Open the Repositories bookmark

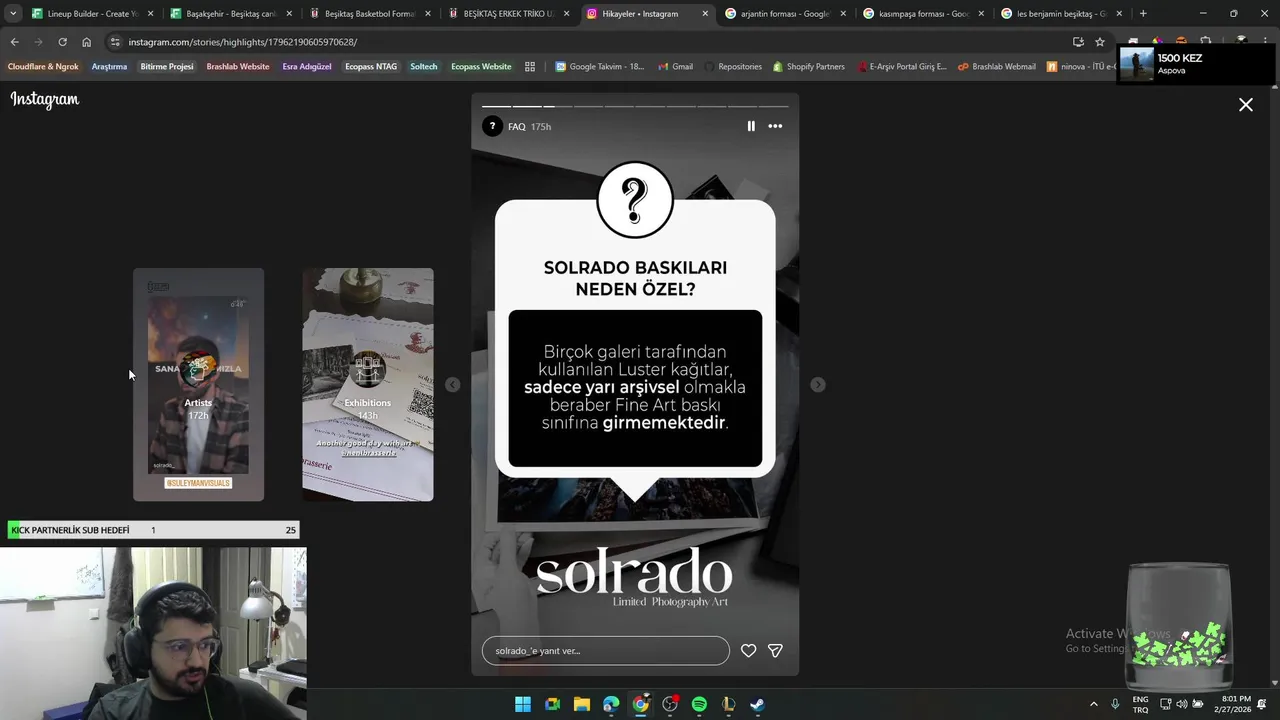(x=733, y=67)
